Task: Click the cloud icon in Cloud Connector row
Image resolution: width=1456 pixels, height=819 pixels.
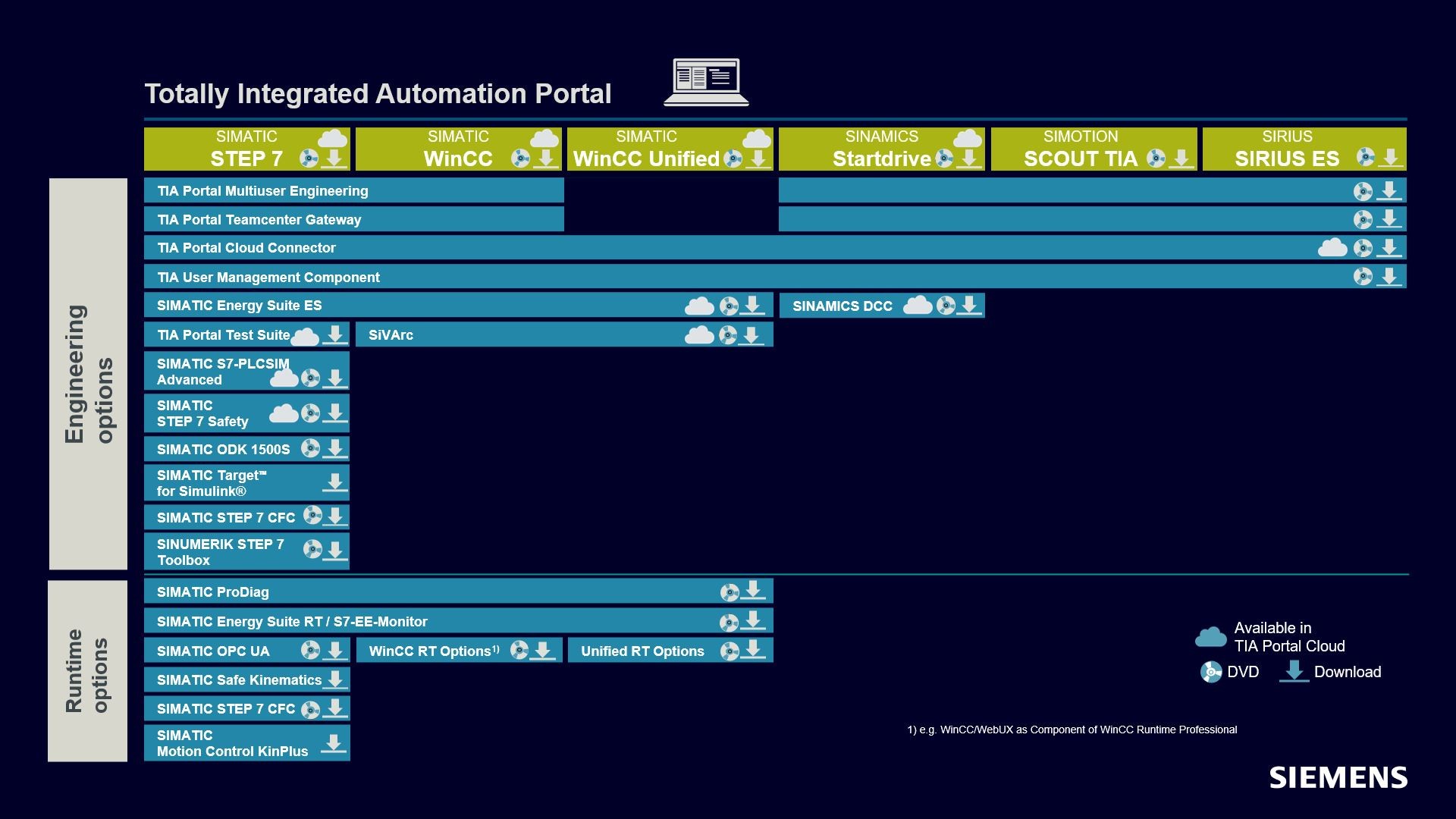Action: point(1332,247)
